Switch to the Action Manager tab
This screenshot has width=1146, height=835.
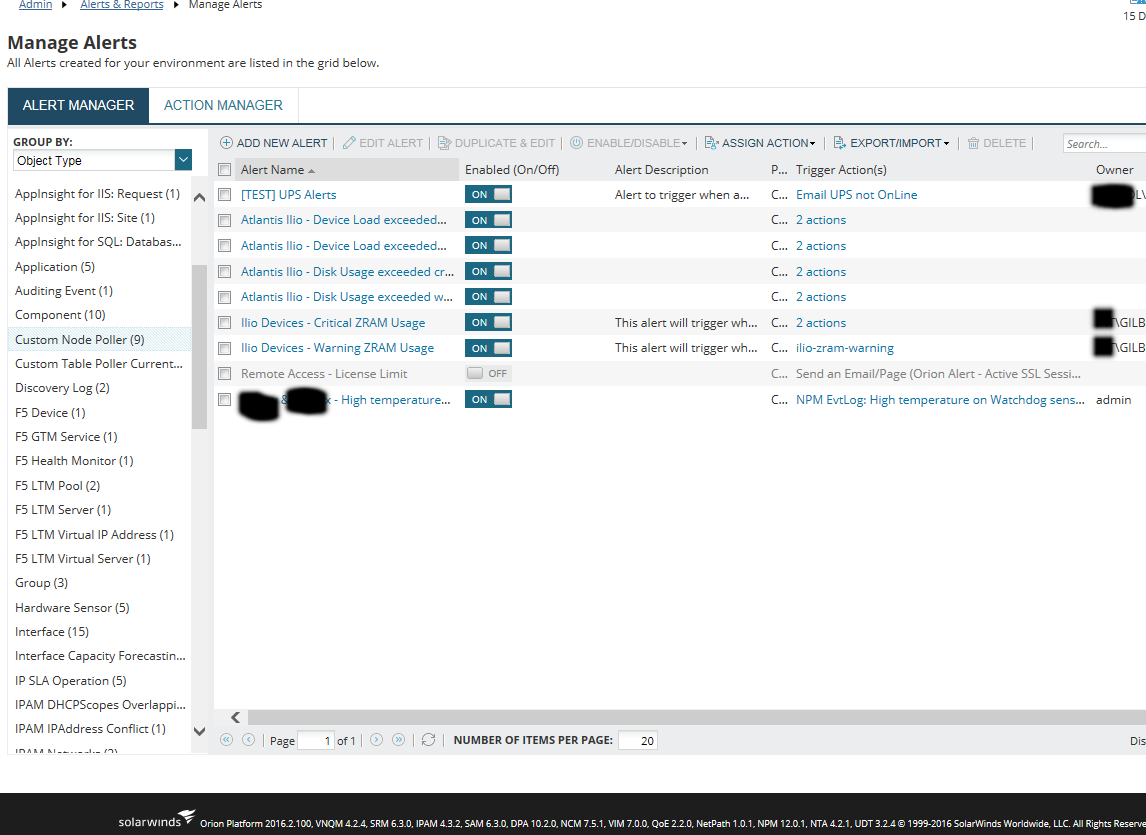click(223, 105)
